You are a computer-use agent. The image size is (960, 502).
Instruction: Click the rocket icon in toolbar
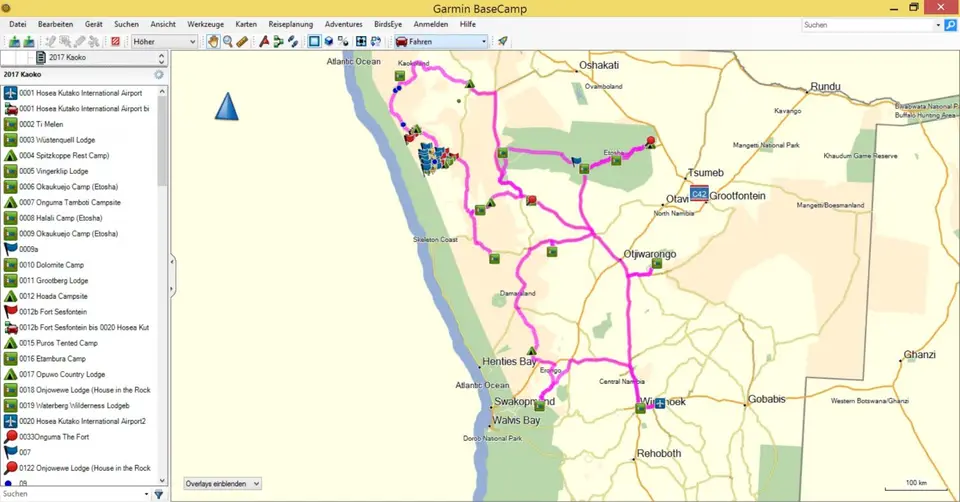pos(503,41)
